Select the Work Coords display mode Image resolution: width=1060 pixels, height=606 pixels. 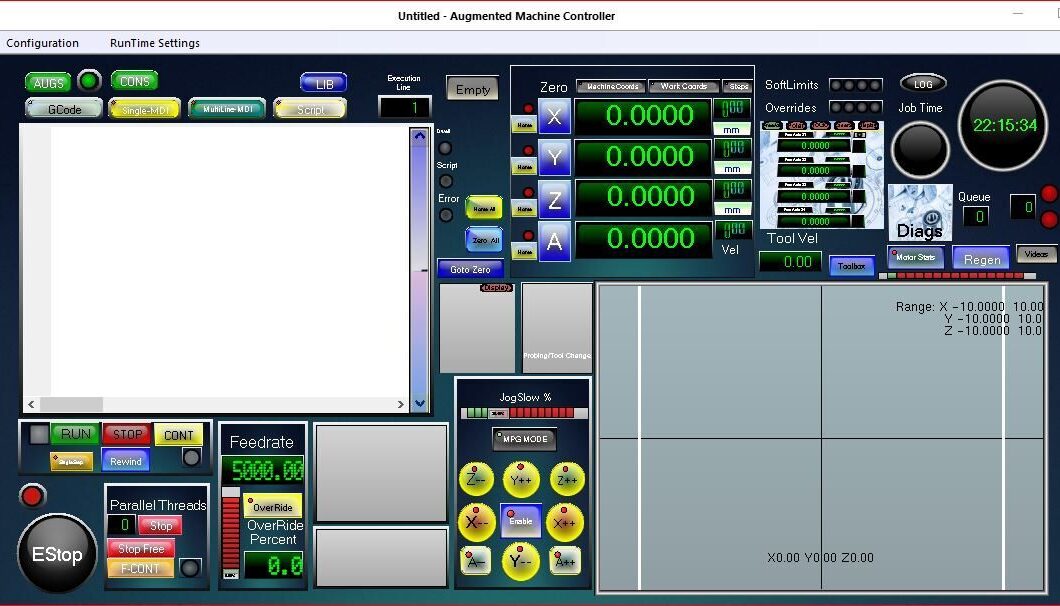coord(683,87)
